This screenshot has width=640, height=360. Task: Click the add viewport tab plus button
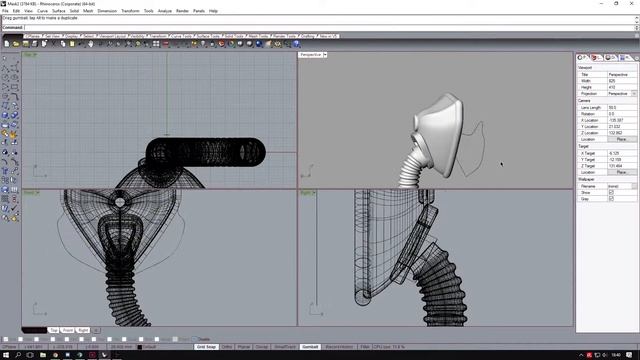click(96, 330)
